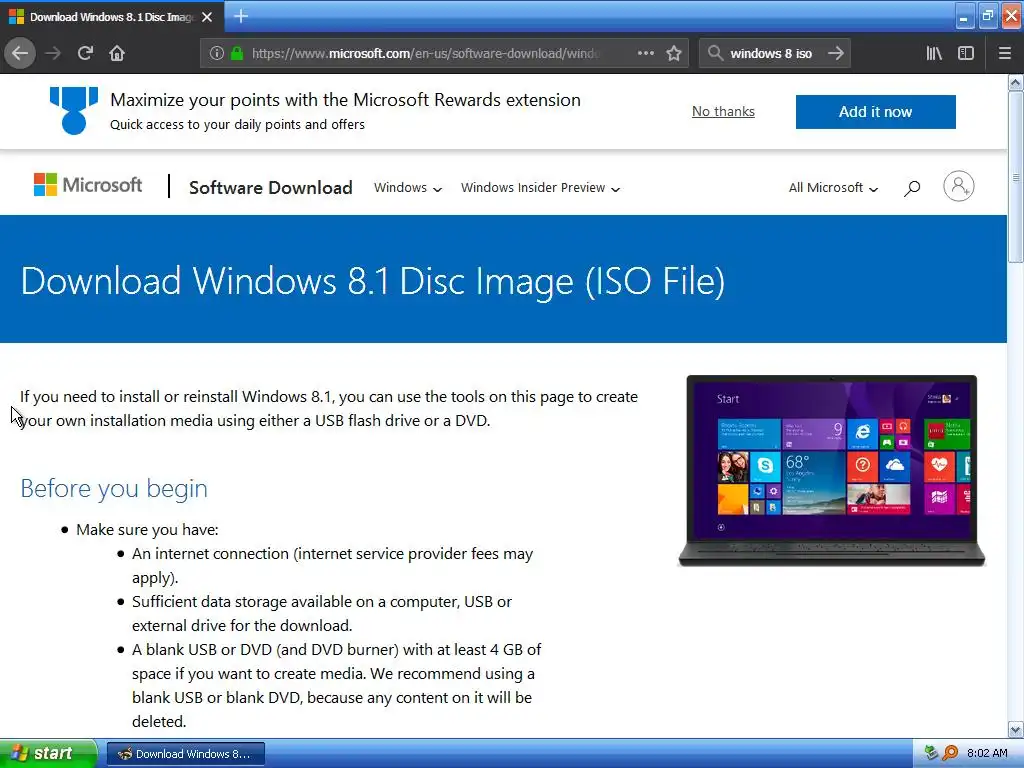The width and height of the screenshot is (1024, 768).
Task: Click the 8:02 AM taskbar clock
Action: click(x=987, y=753)
